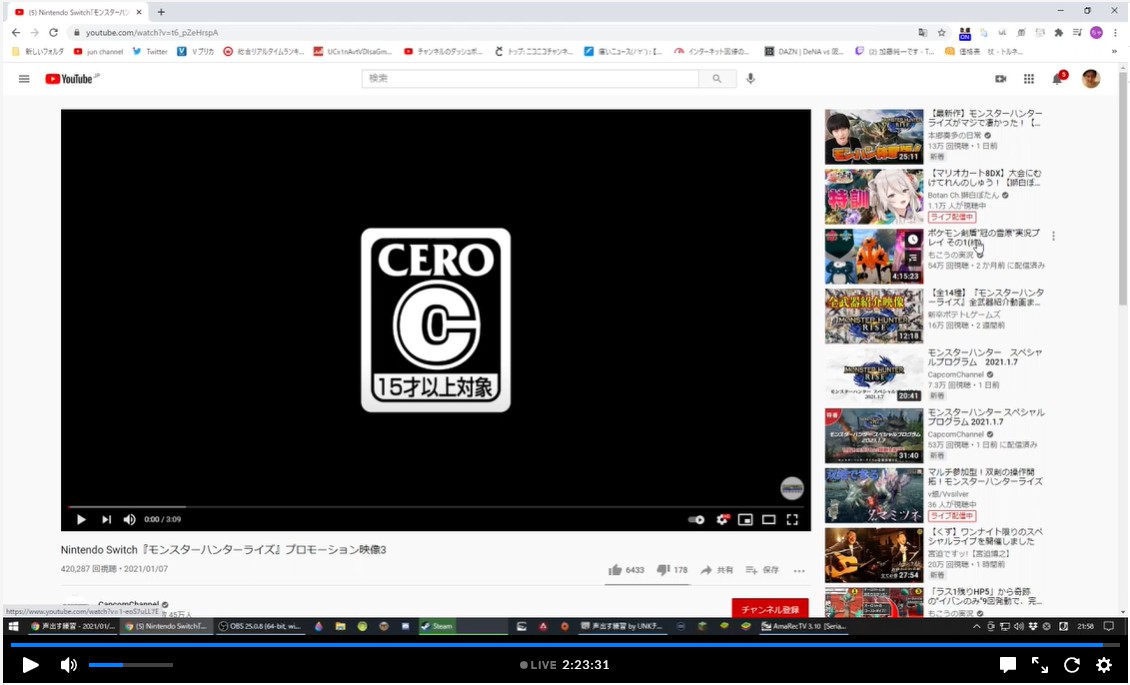The width and height of the screenshot is (1130, 685).
Task: Bookmark this page with the star icon
Action: [941, 32]
